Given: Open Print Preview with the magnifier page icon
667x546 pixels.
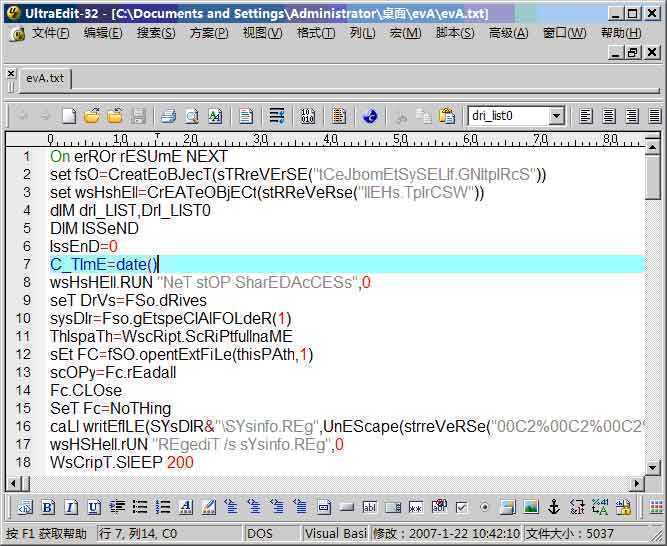Looking at the screenshot, I should tap(191, 116).
